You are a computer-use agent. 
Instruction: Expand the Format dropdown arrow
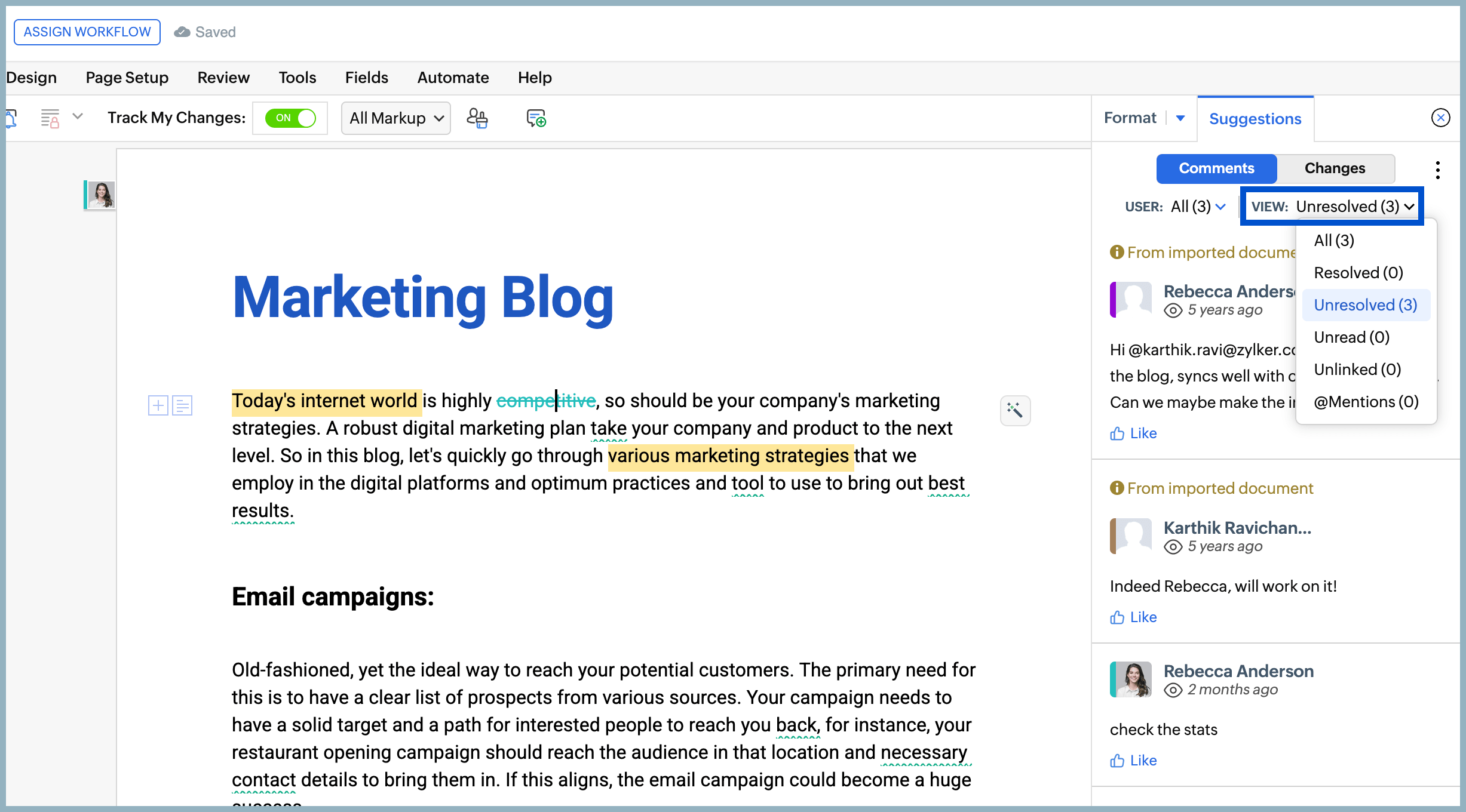(x=1180, y=118)
